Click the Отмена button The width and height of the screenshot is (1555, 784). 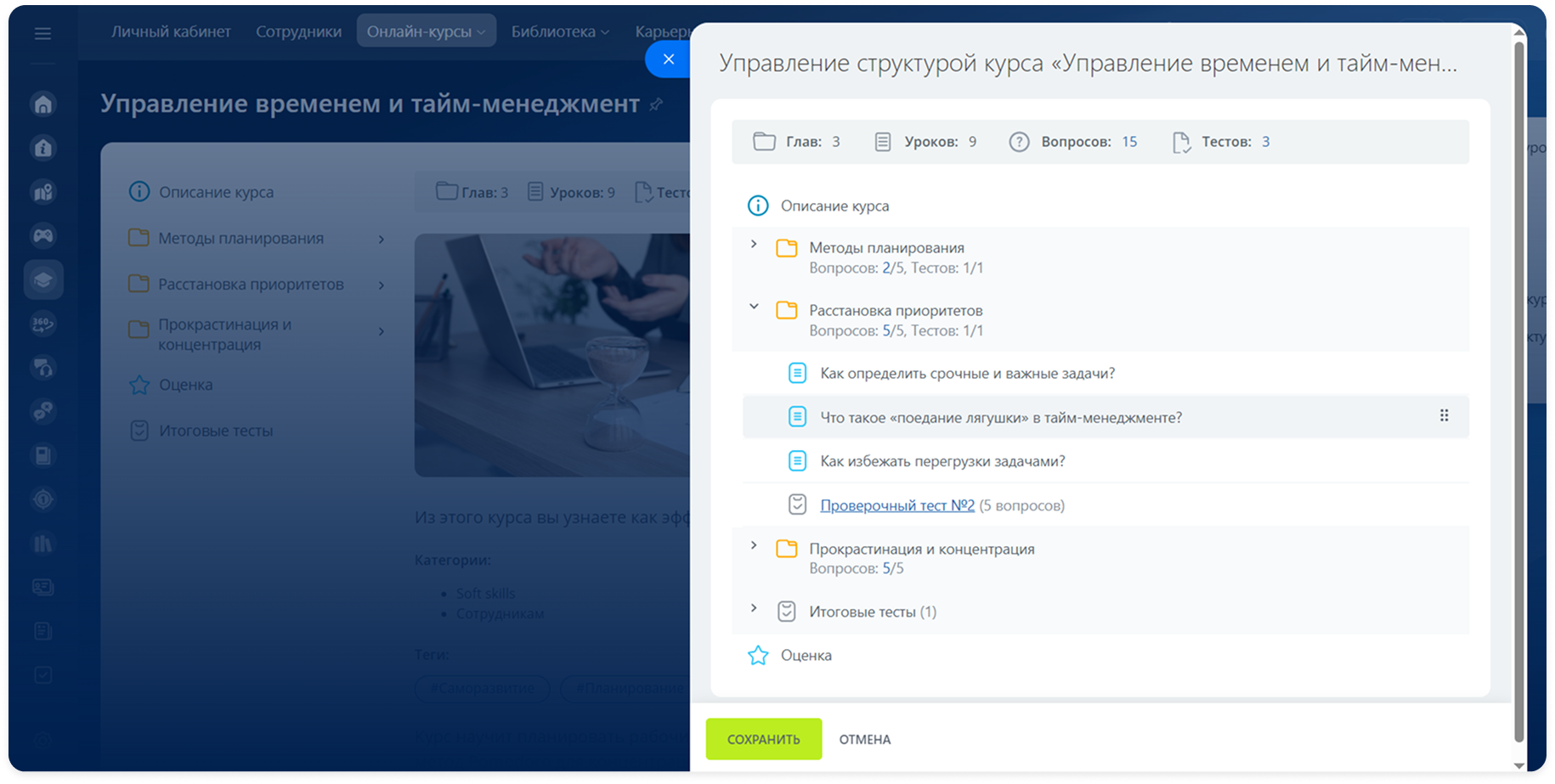[x=864, y=739]
